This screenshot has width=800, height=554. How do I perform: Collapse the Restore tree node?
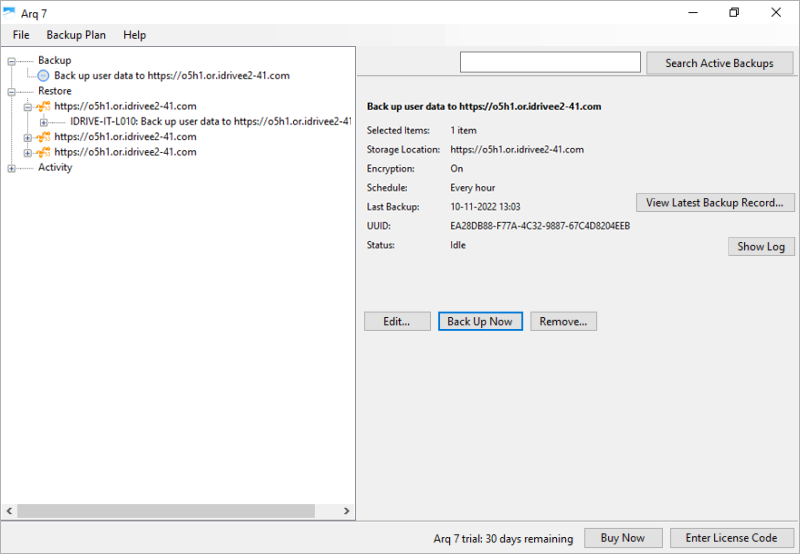click(x=11, y=92)
